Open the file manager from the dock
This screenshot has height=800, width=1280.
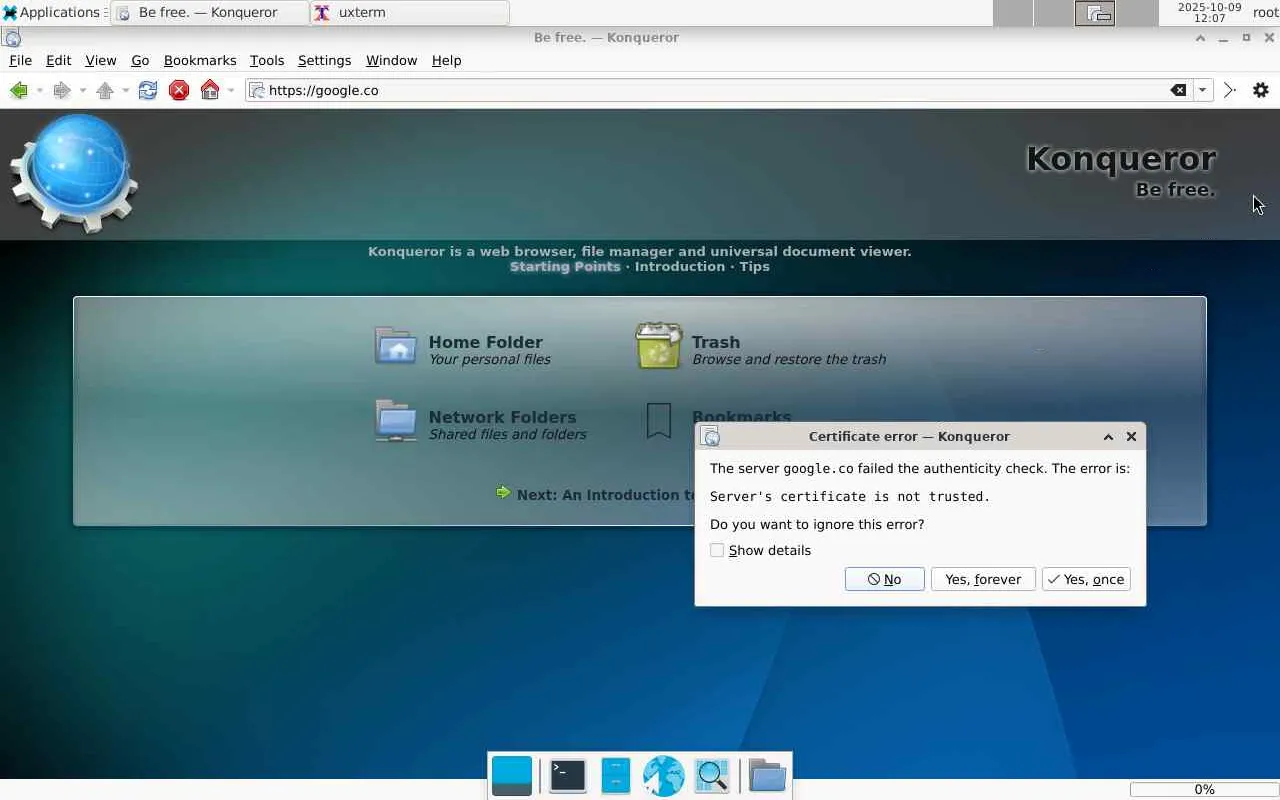pyautogui.click(x=615, y=776)
